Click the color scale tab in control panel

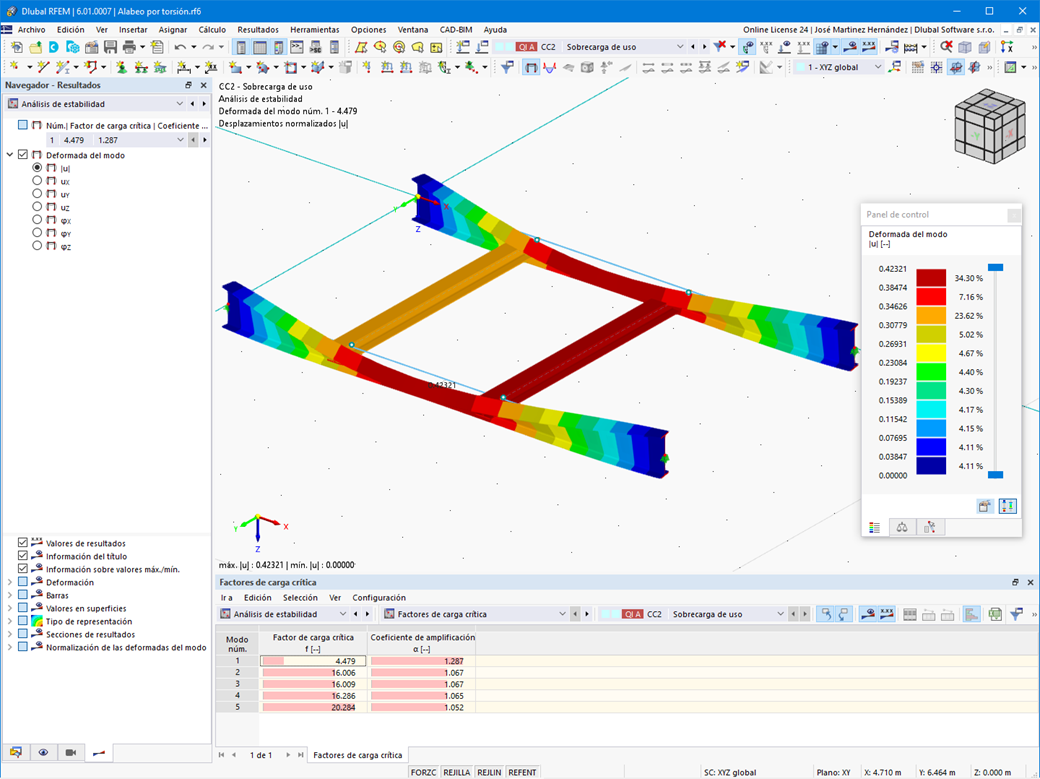click(x=875, y=528)
